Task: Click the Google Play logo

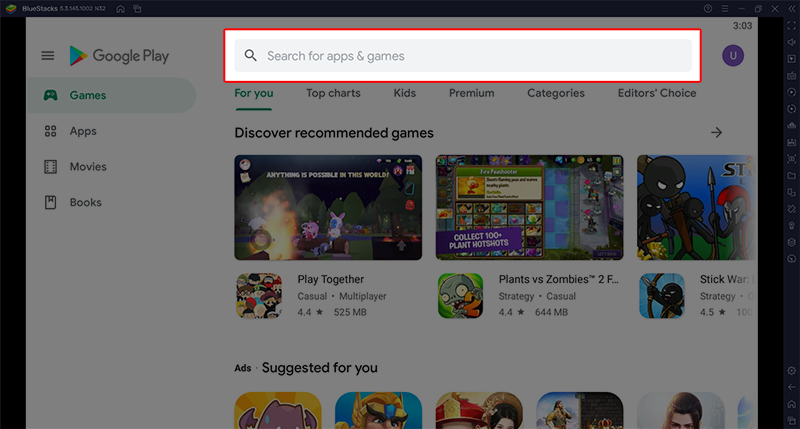Action: (119, 56)
